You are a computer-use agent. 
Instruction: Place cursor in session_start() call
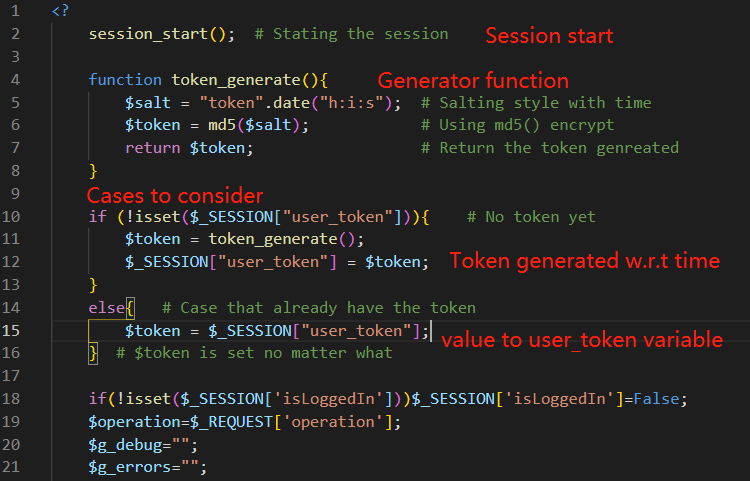tap(162, 34)
